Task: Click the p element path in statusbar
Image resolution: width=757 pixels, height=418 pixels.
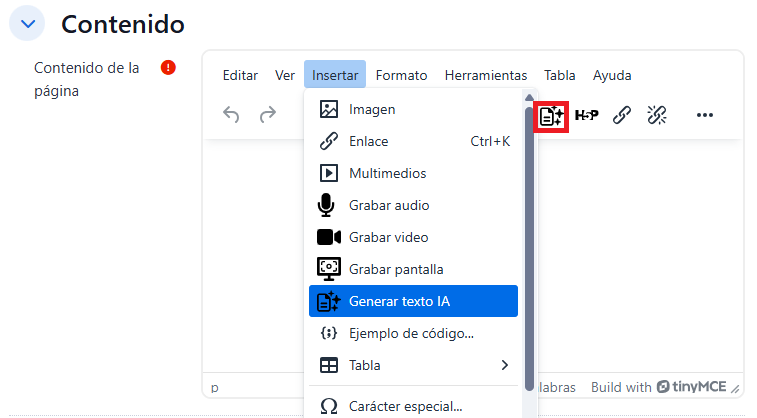Action: point(215,387)
